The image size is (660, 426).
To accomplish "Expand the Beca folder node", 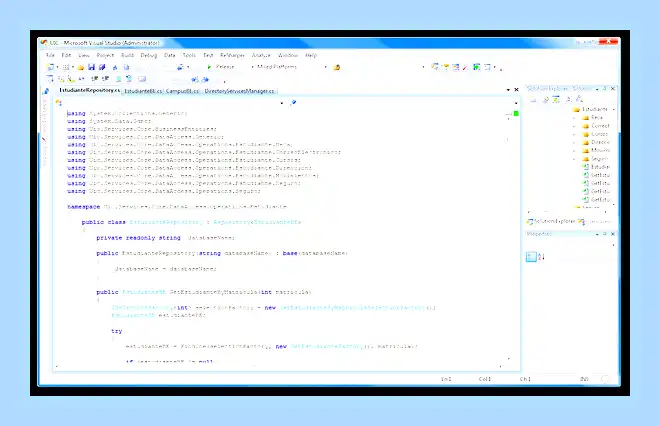I will pyautogui.click(x=574, y=118).
